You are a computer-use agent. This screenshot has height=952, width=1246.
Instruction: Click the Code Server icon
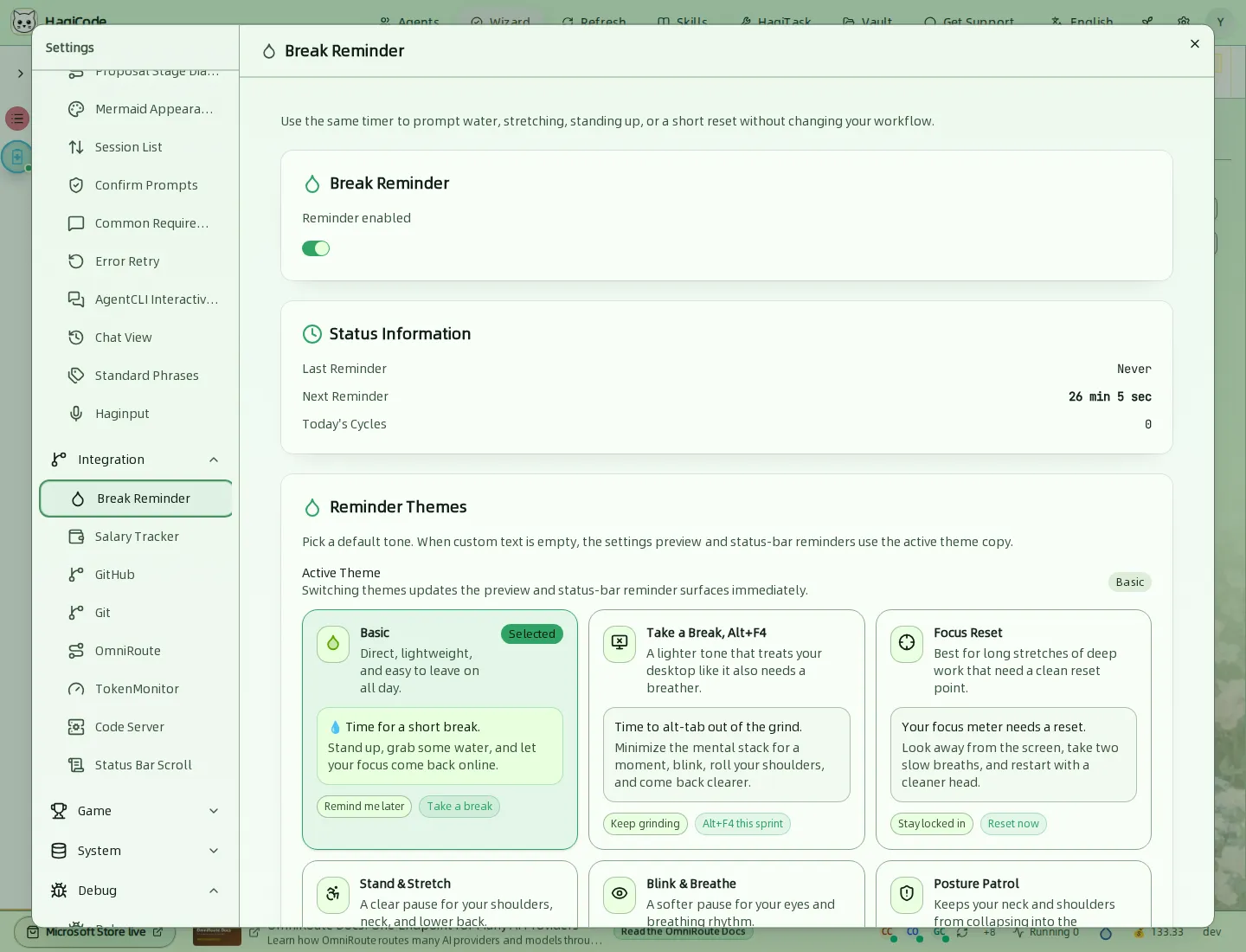click(76, 727)
